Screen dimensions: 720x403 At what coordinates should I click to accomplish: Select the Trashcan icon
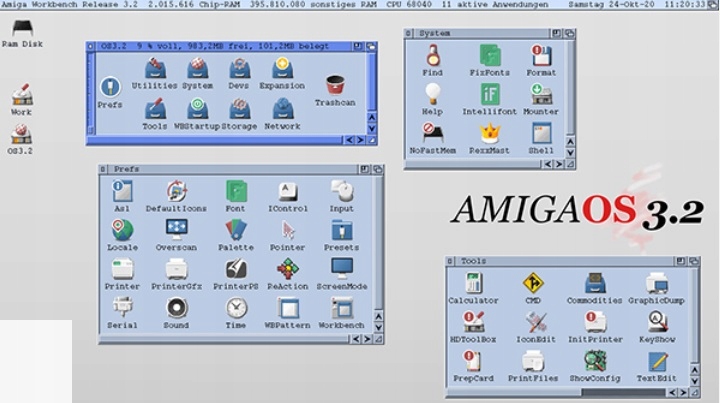[x=335, y=85]
